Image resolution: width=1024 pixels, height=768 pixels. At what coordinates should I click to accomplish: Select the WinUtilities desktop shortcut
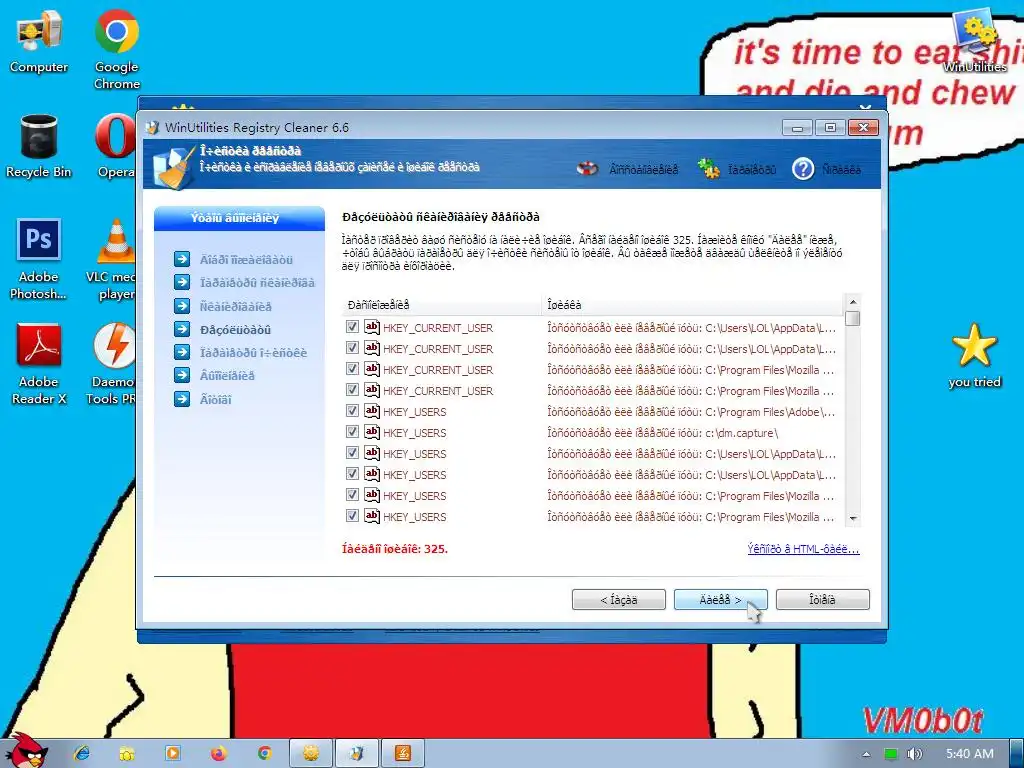(x=974, y=40)
